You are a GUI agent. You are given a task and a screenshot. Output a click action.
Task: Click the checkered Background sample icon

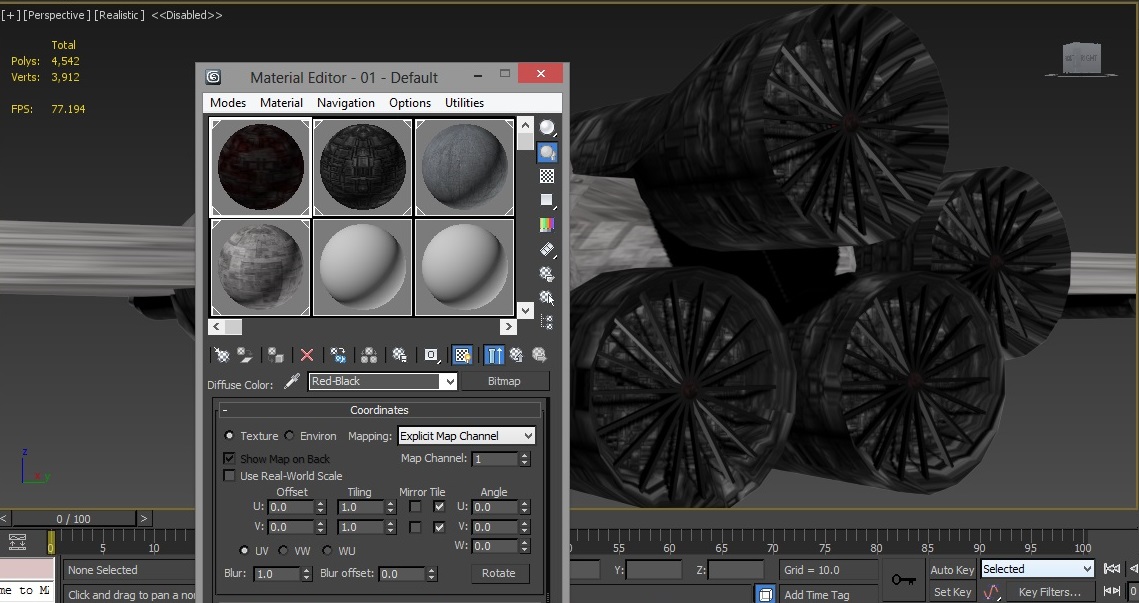coord(547,176)
